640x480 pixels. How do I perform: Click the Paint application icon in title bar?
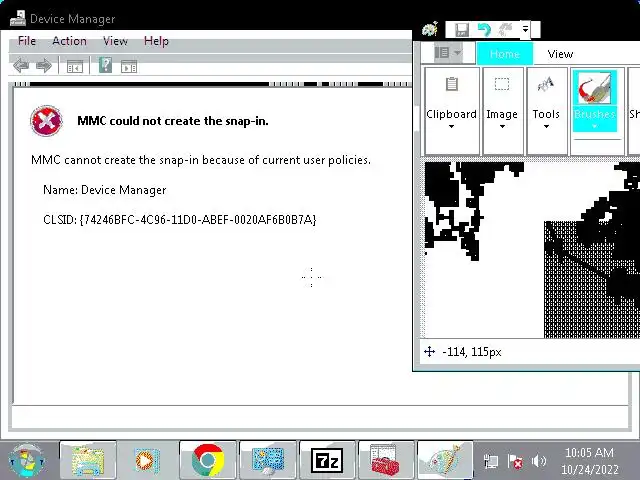pyautogui.click(x=430, y=29)
